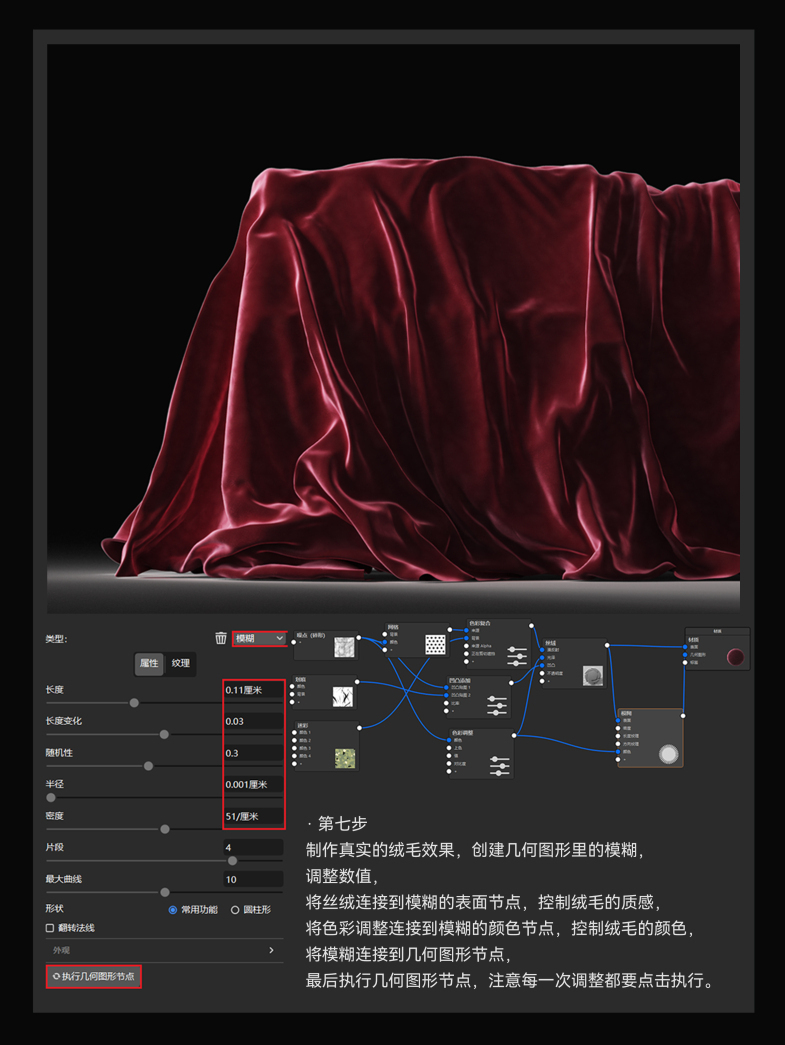Click the 迷彩 camouflage node thumbnail
The width and height of the screenshot is (785, 1045).
click(345, 758)
